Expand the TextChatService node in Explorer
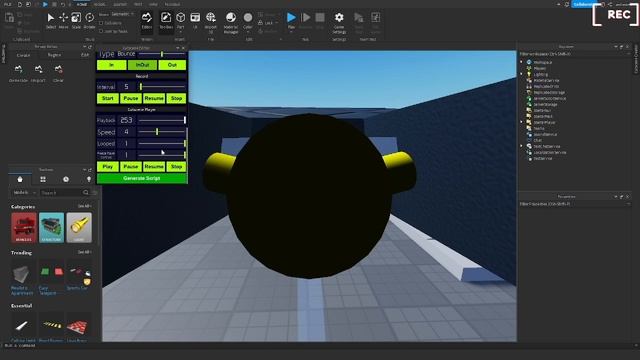Screen dimensions: 640x360 522,146
